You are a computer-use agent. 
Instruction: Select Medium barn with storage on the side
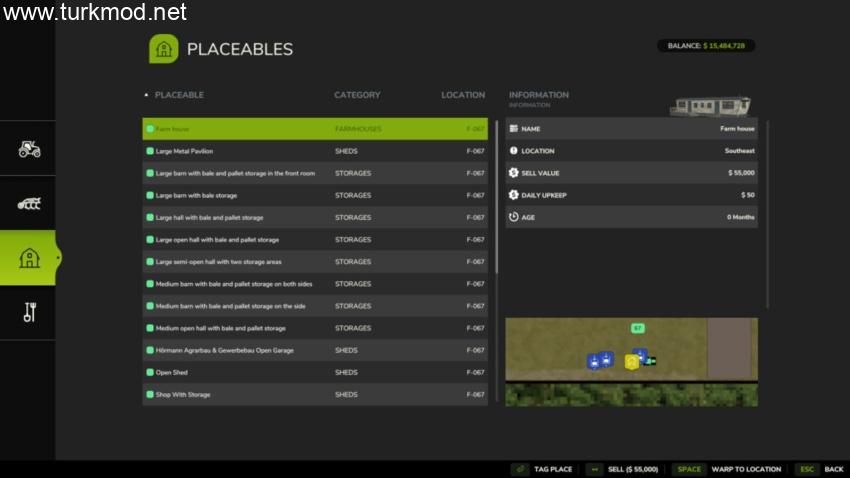pos(315,306)
